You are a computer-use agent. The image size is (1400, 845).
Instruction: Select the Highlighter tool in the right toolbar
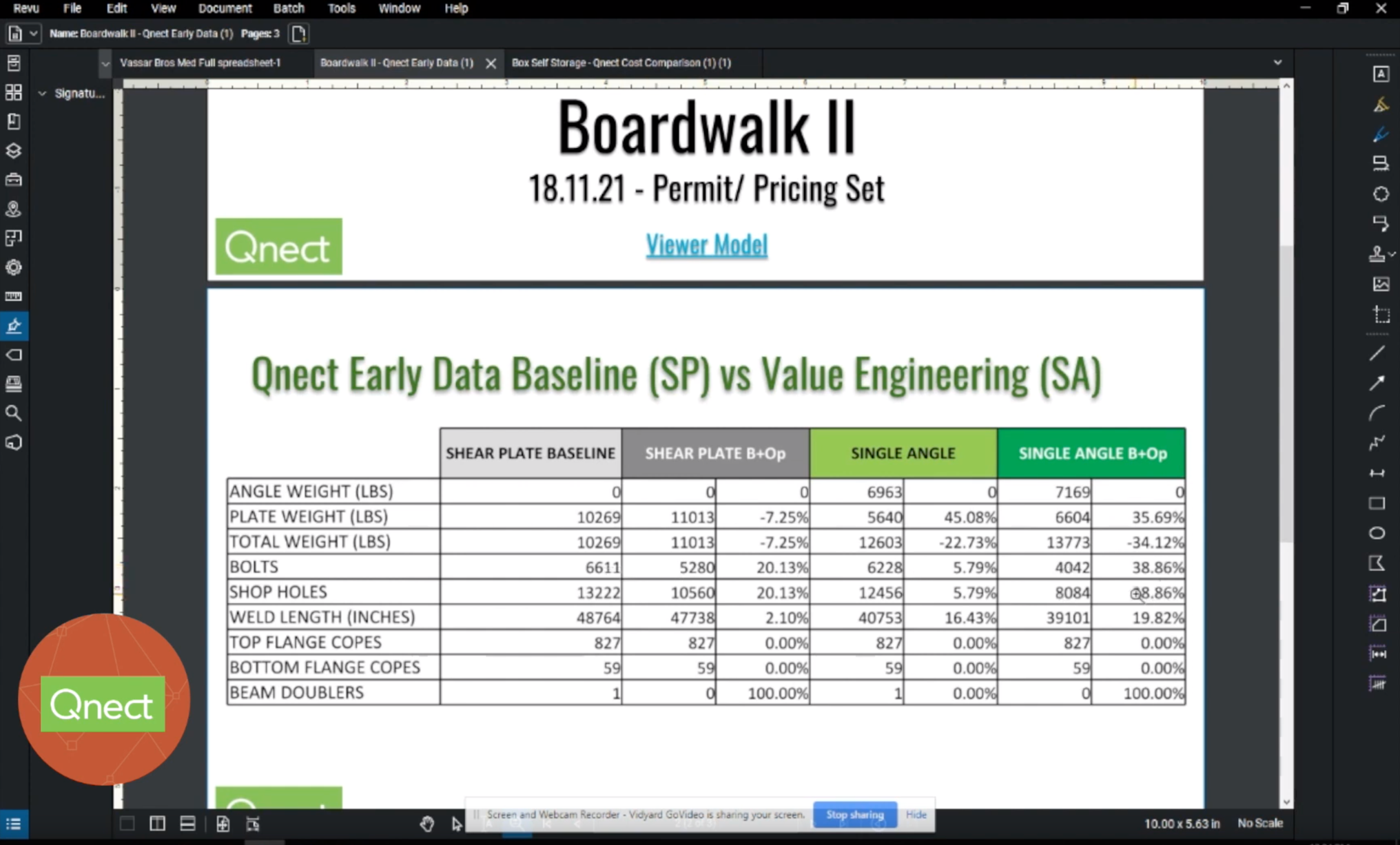[1381, 104]
